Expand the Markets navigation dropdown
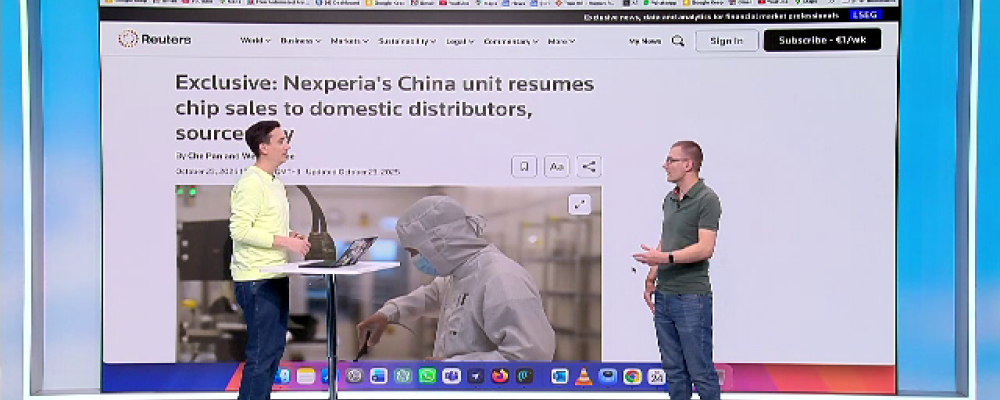 coord(349,41)
